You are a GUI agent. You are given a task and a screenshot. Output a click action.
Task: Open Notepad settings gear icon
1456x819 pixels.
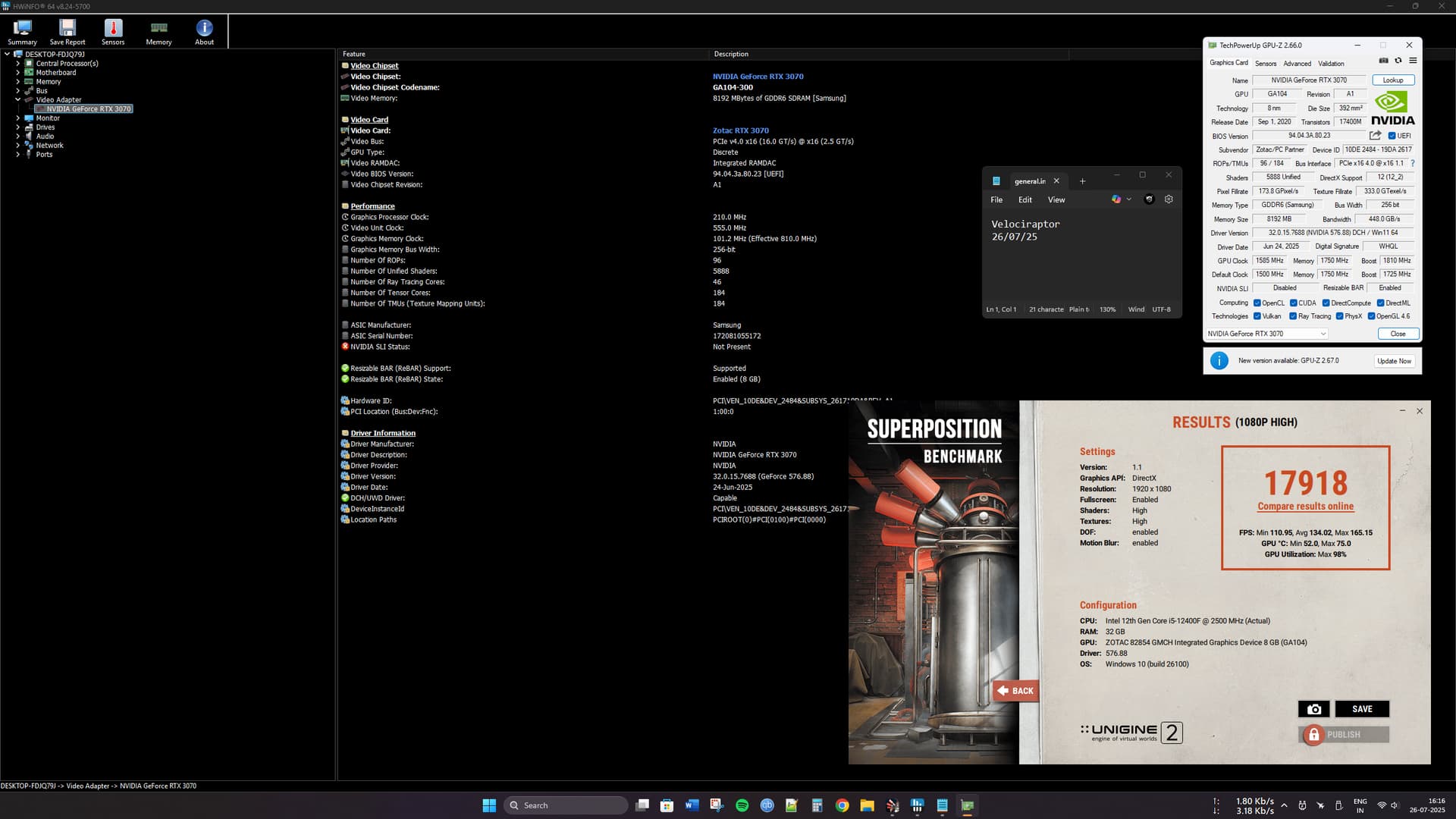click(x=1169, y=199)
